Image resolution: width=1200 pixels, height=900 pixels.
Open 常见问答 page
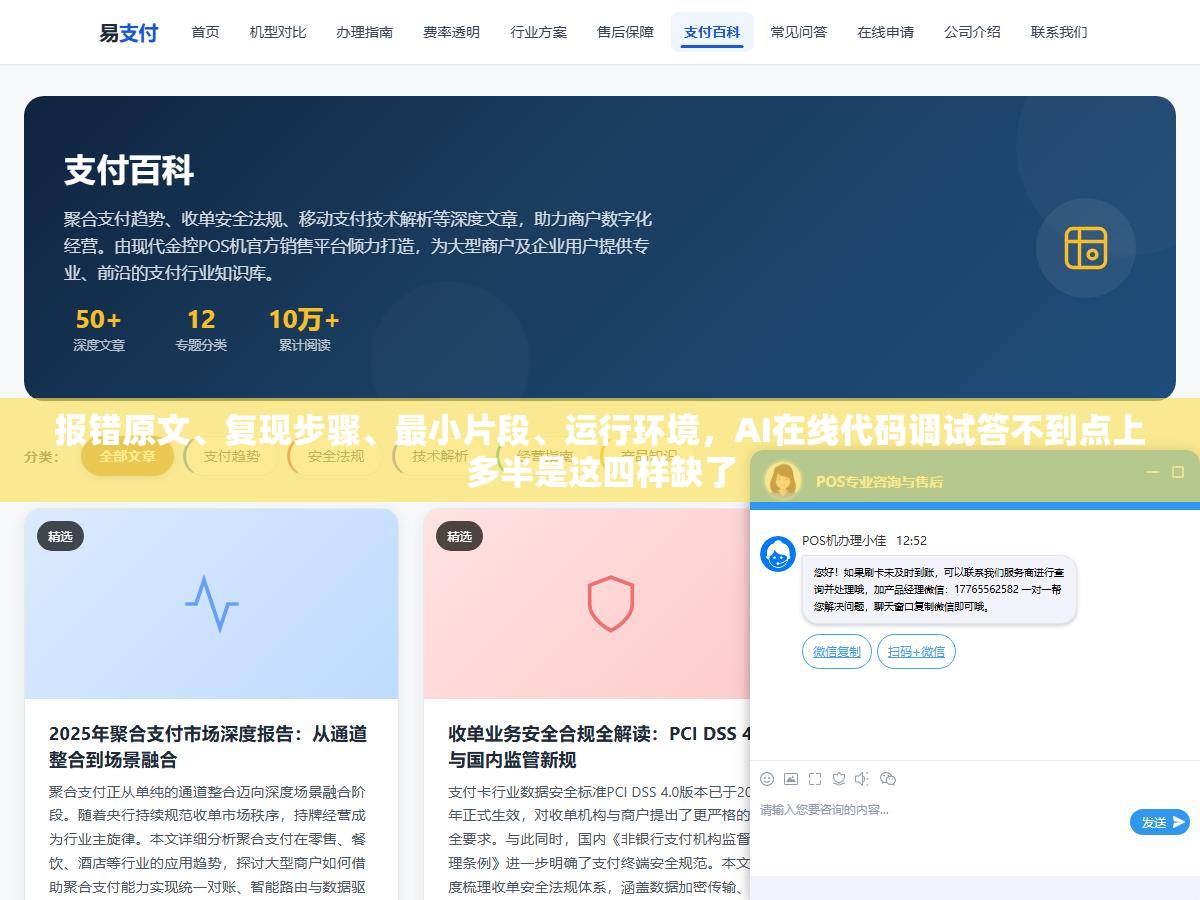[x=799, y=32]
